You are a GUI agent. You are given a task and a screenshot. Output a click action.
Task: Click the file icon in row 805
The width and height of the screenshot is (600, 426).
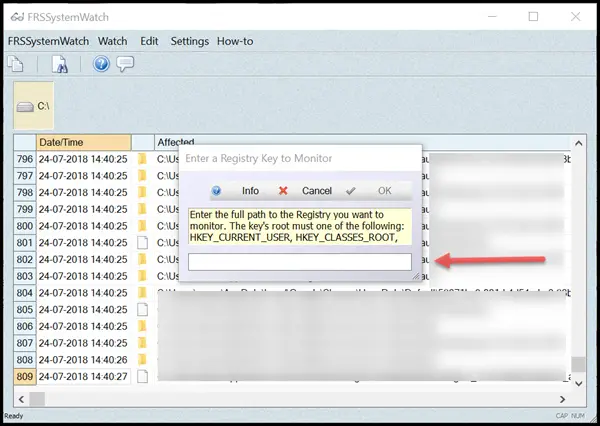pos(142,310)
